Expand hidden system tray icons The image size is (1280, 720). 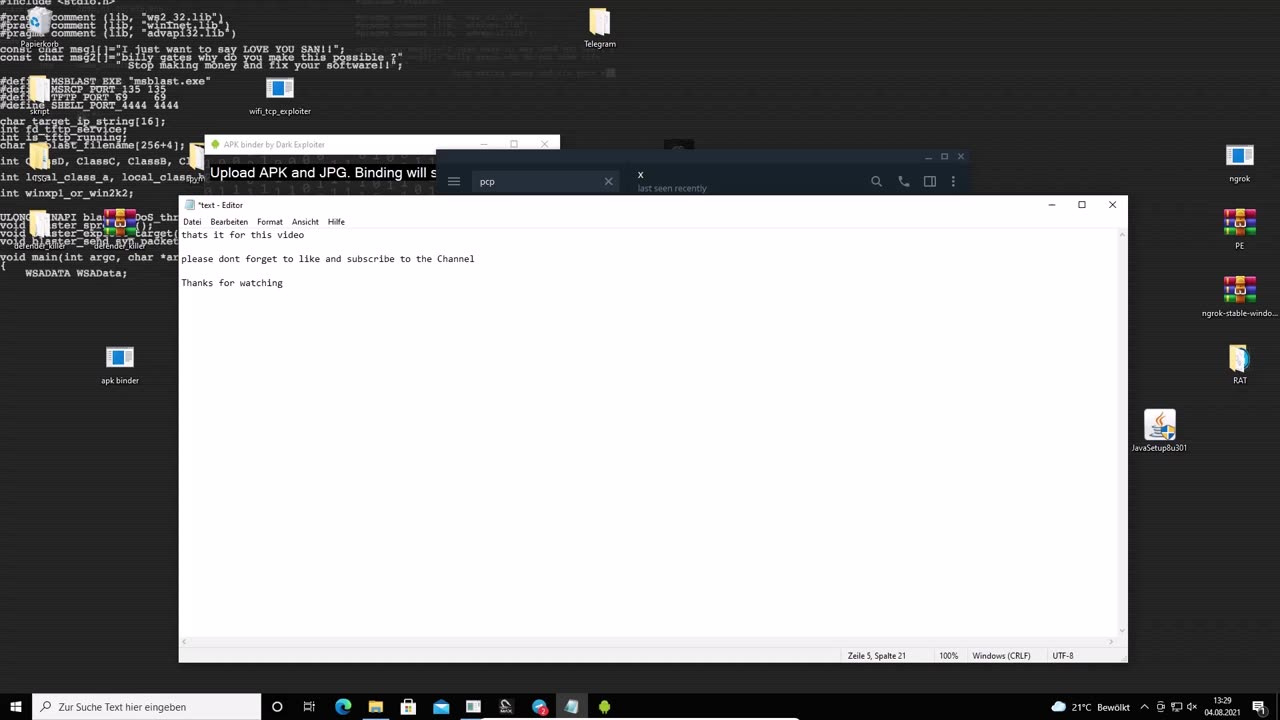1145,707
